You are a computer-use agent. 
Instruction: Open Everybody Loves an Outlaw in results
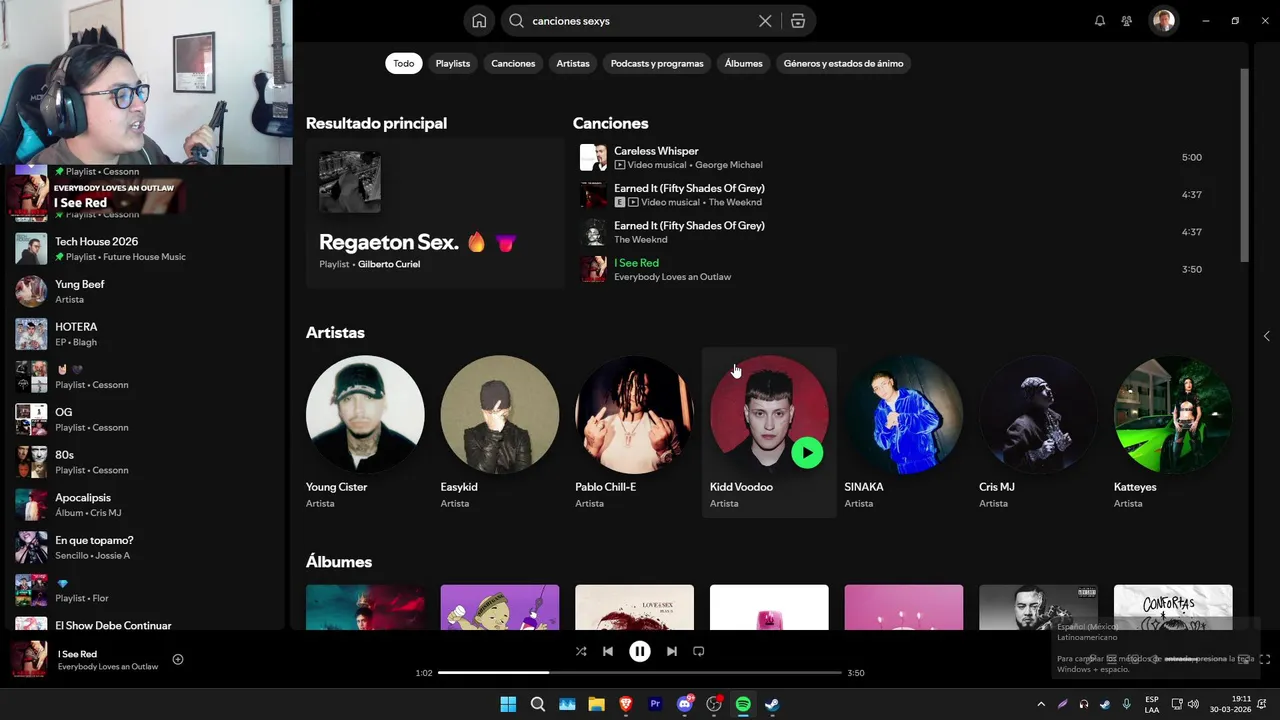(672, 277)
